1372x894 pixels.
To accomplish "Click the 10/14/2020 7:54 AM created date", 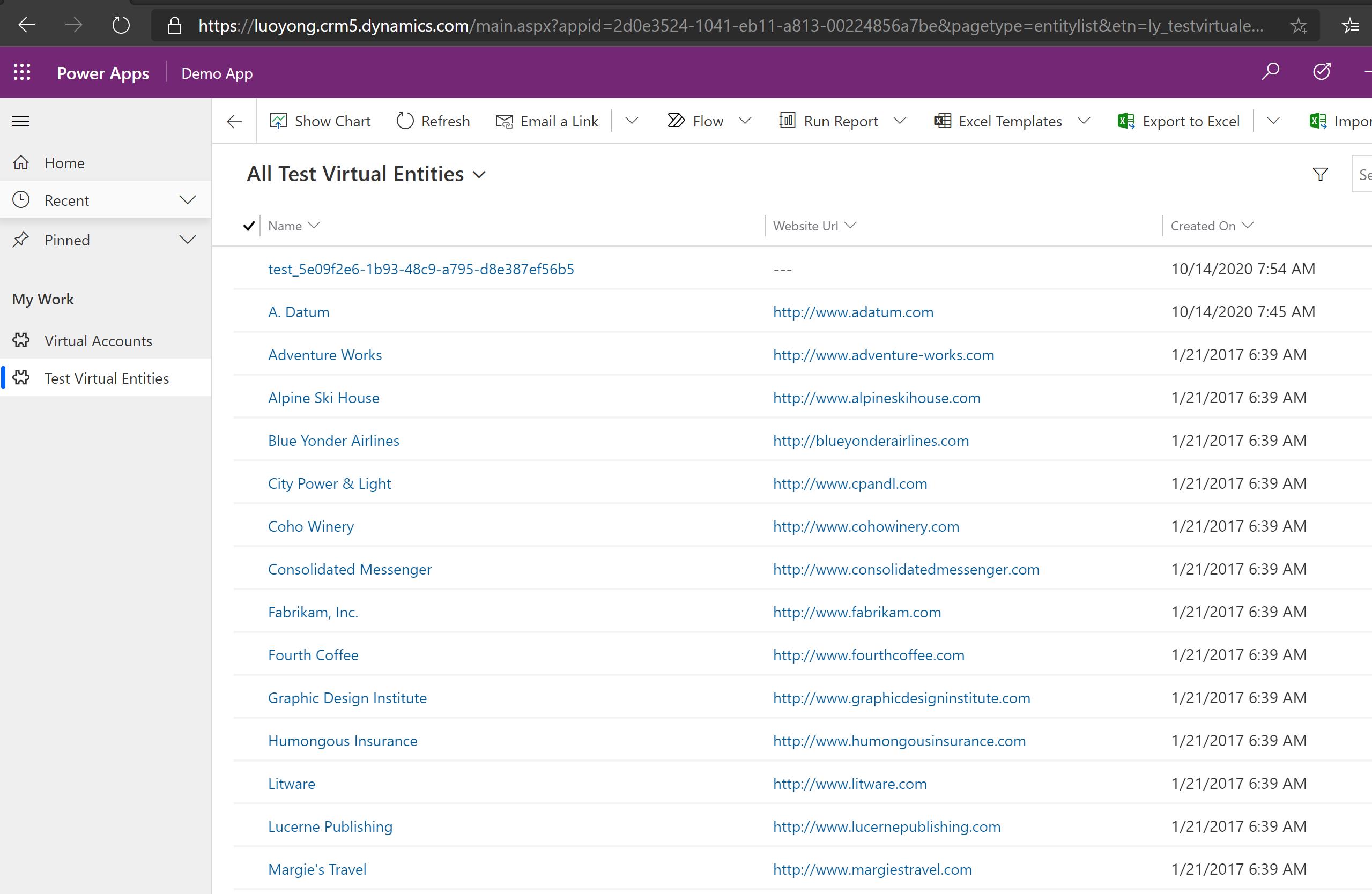I will pyautogui.click(x=1243, y=269).
